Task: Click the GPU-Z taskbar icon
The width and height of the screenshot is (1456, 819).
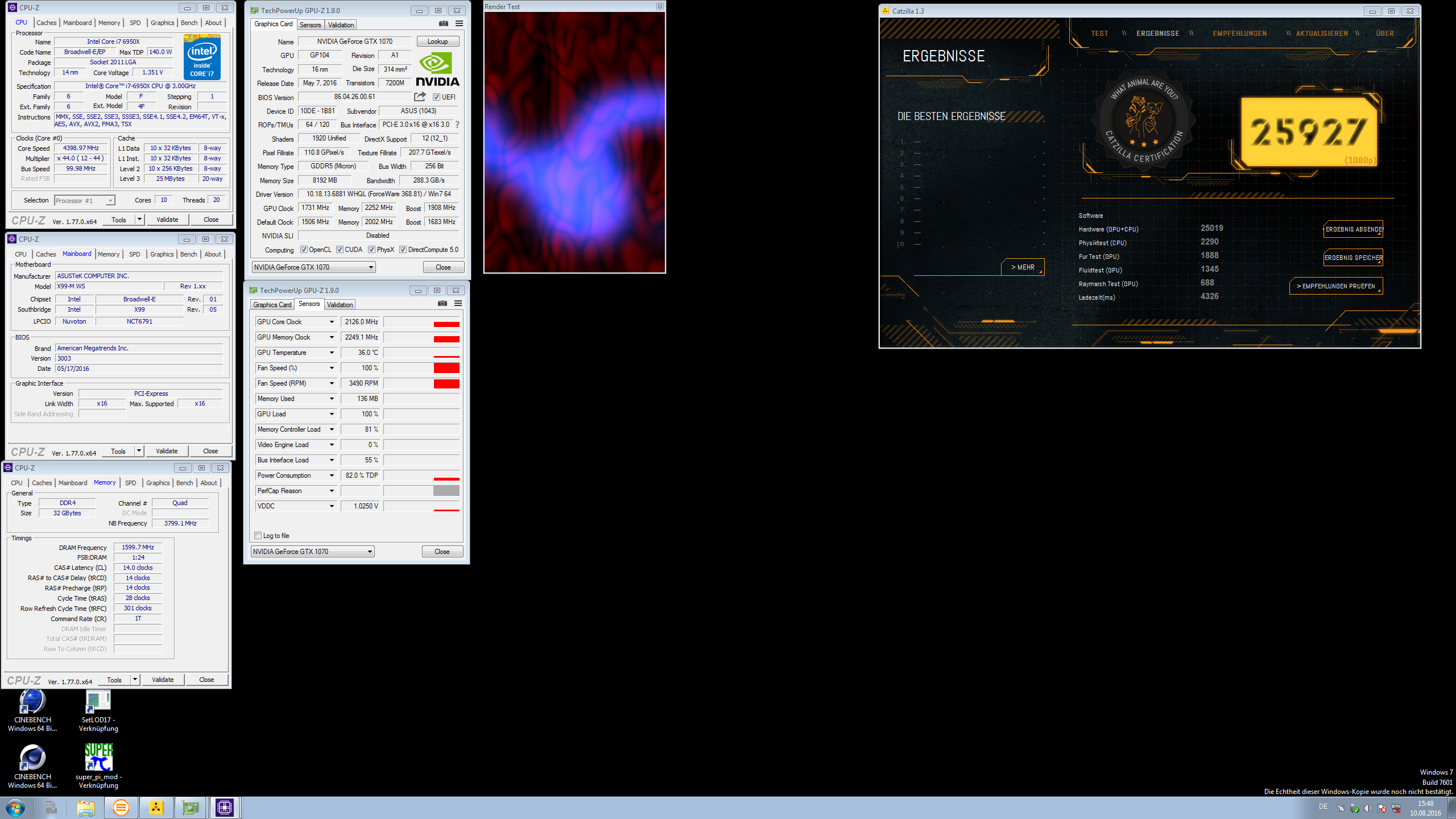Action: tap(190, 808)
